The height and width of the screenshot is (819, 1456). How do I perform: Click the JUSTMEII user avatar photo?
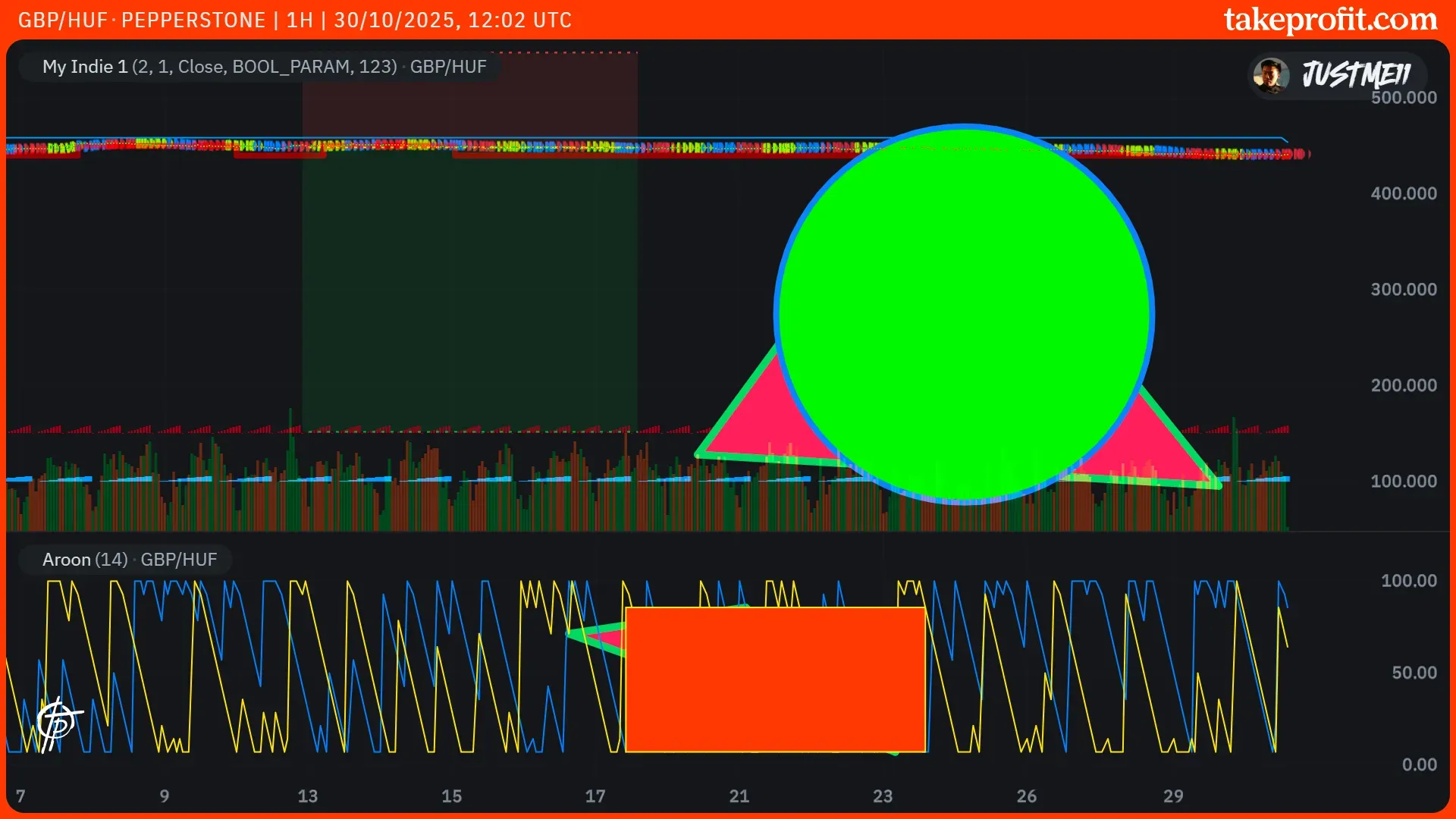(1271, 75)
